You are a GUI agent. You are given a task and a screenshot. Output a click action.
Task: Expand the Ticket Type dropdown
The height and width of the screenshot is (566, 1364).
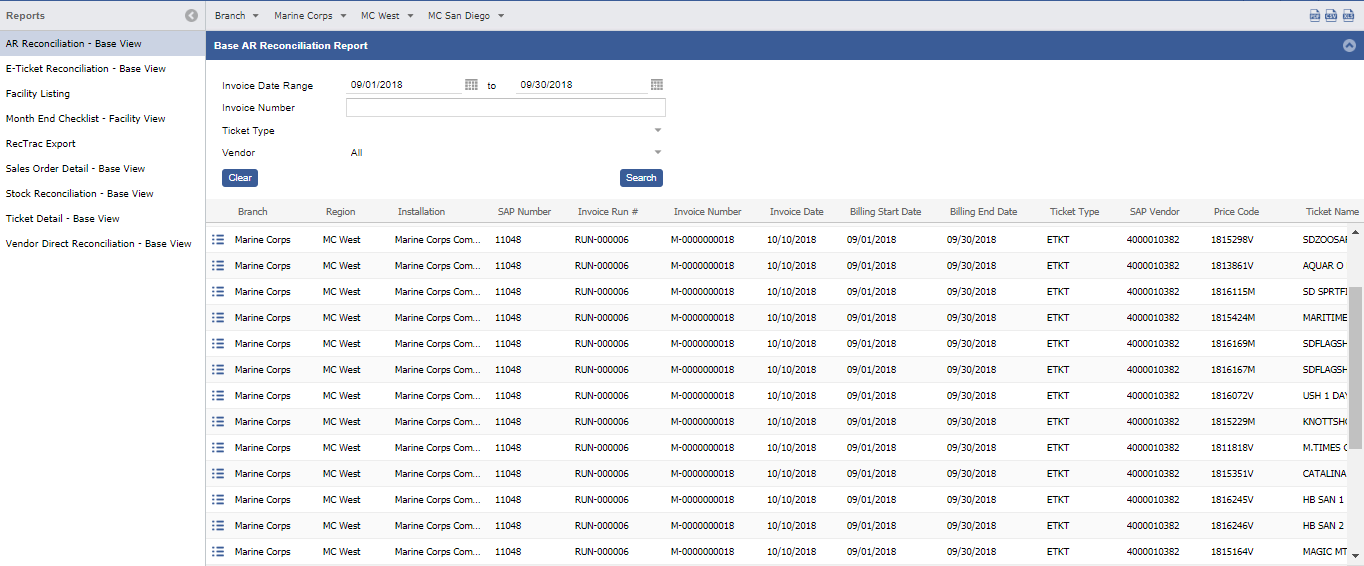pos(657,130)
